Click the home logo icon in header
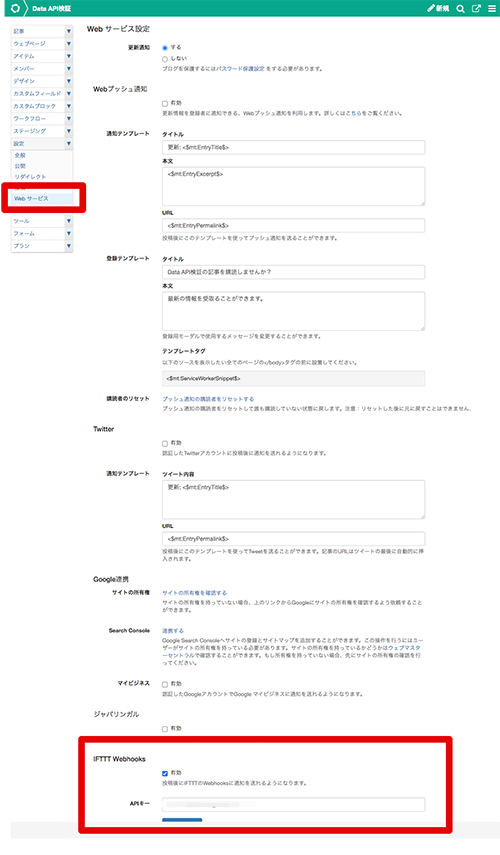 click(x=15, y=8)
